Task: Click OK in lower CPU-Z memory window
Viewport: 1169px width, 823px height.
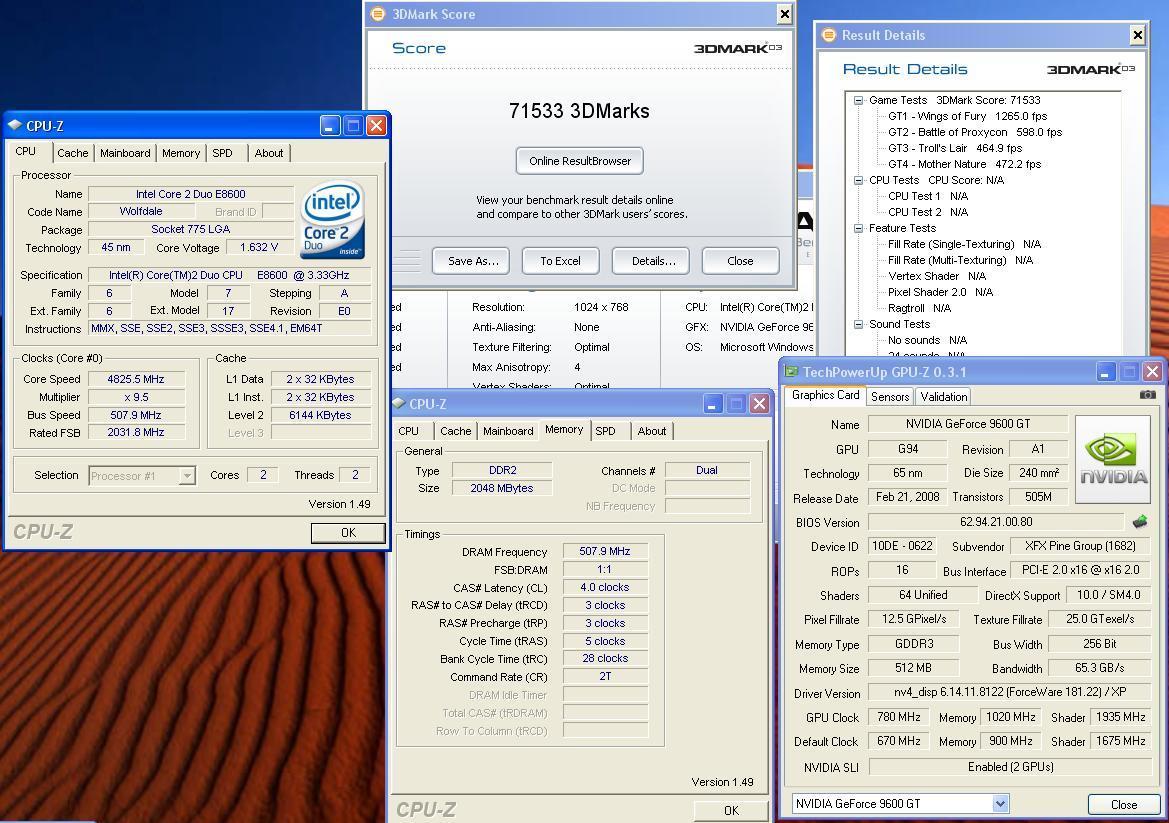Action: [731, 810]
